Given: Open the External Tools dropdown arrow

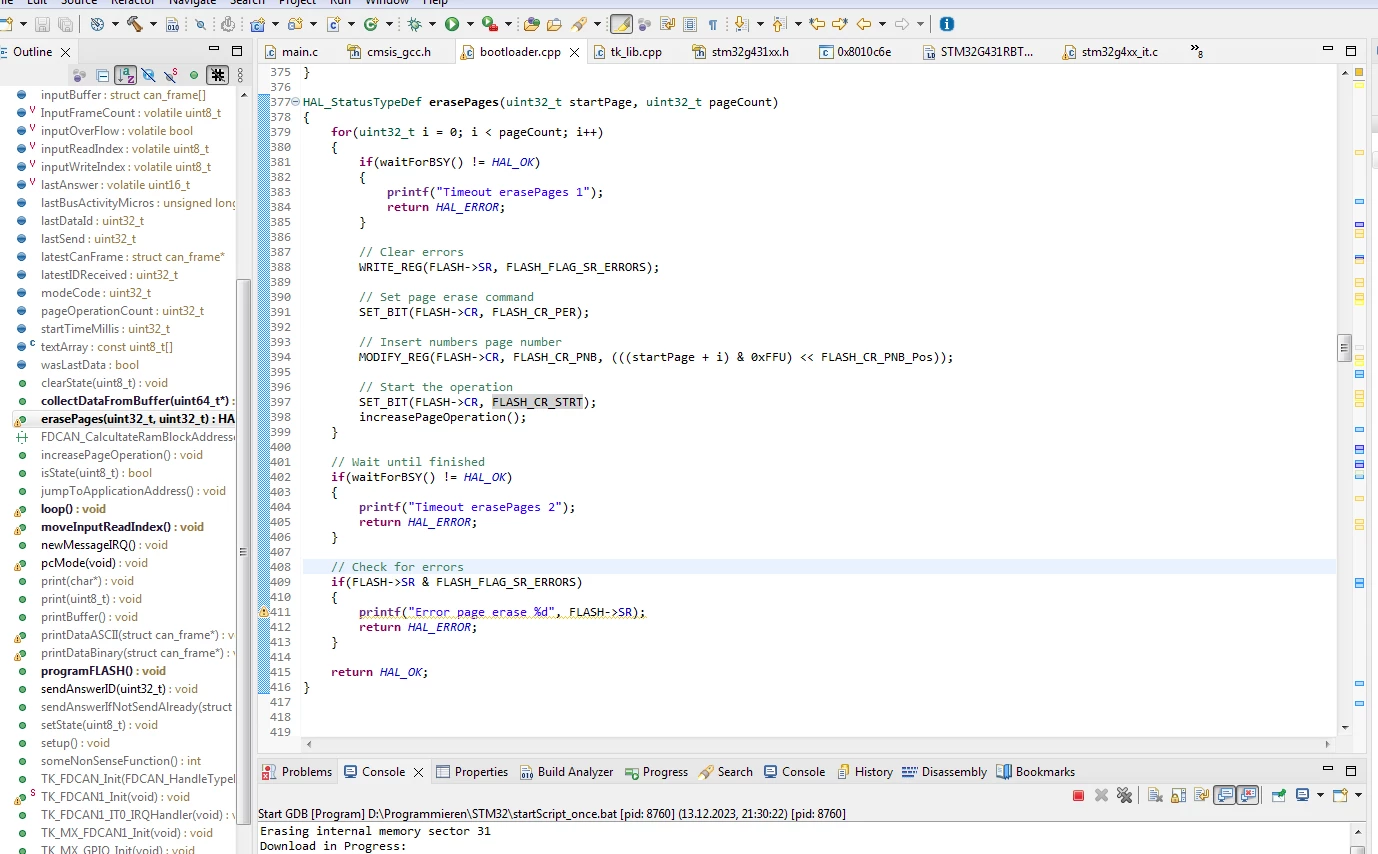Looking at the screenshot, I should coord(508,24).
